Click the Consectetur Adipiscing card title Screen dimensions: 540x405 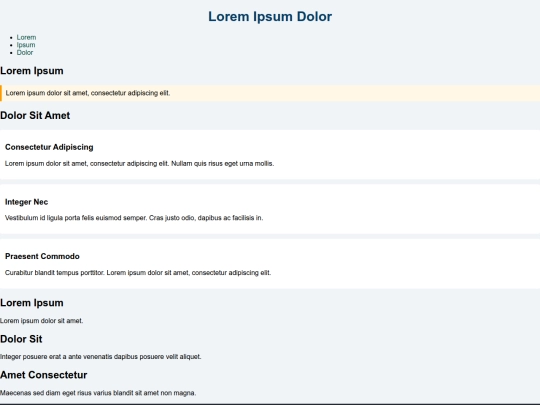click(x=49, y=147)
